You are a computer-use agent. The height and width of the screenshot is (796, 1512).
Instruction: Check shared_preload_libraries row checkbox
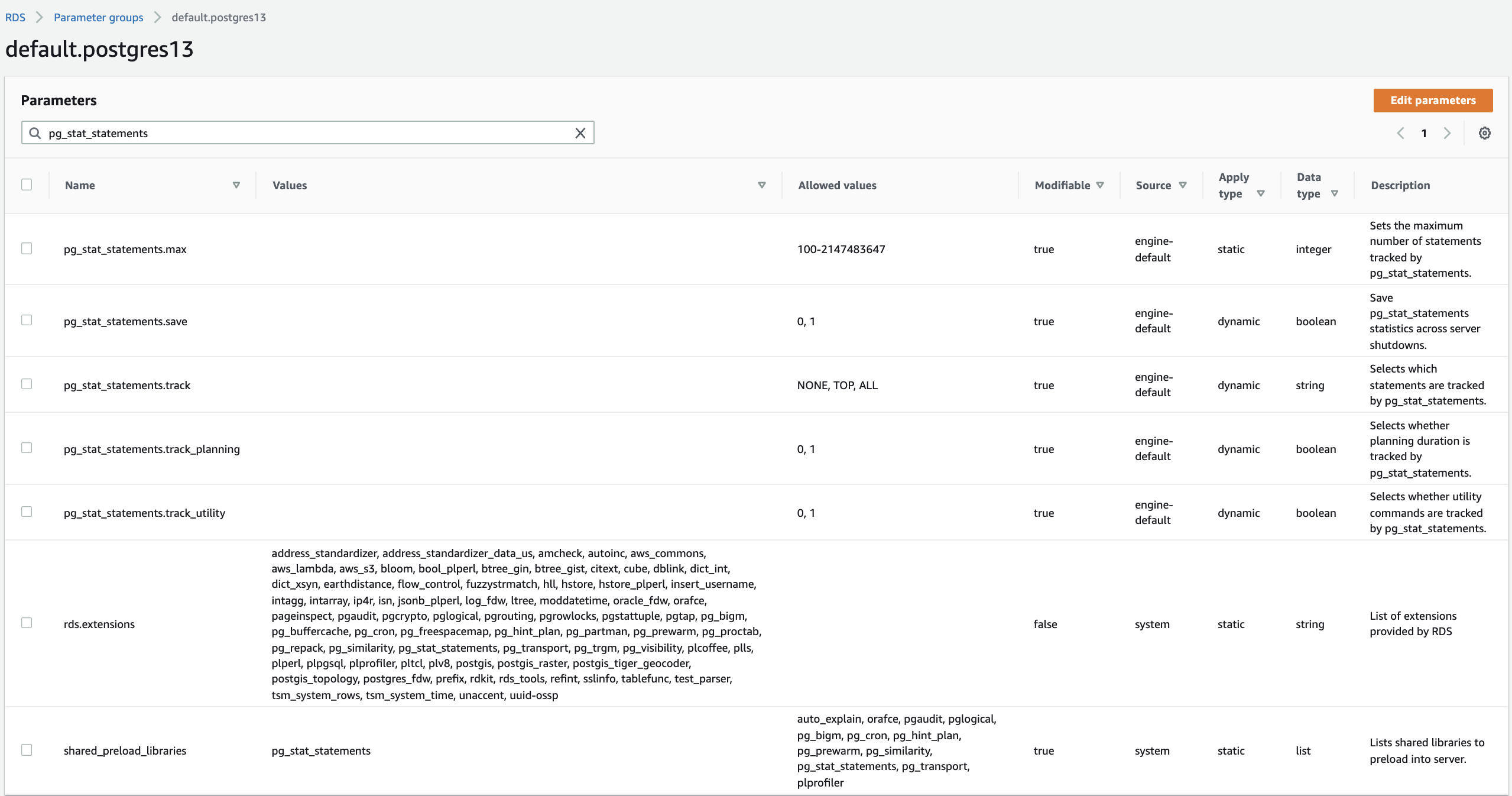(27, 750)
